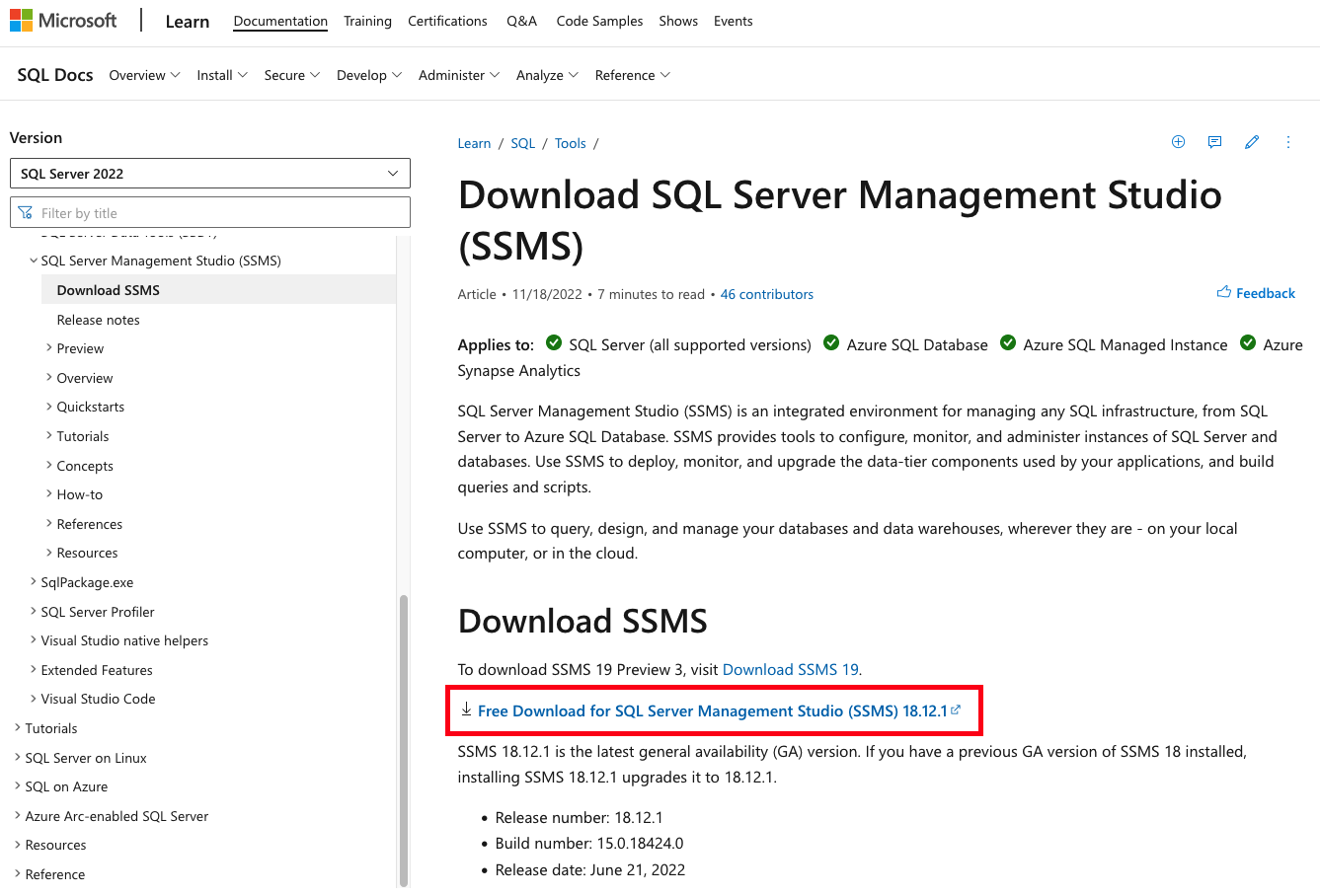The width and height of the screenshot is (1320, 896).
Task: Open the three-dot more actions menu
Action: [x=1288, y=142]
